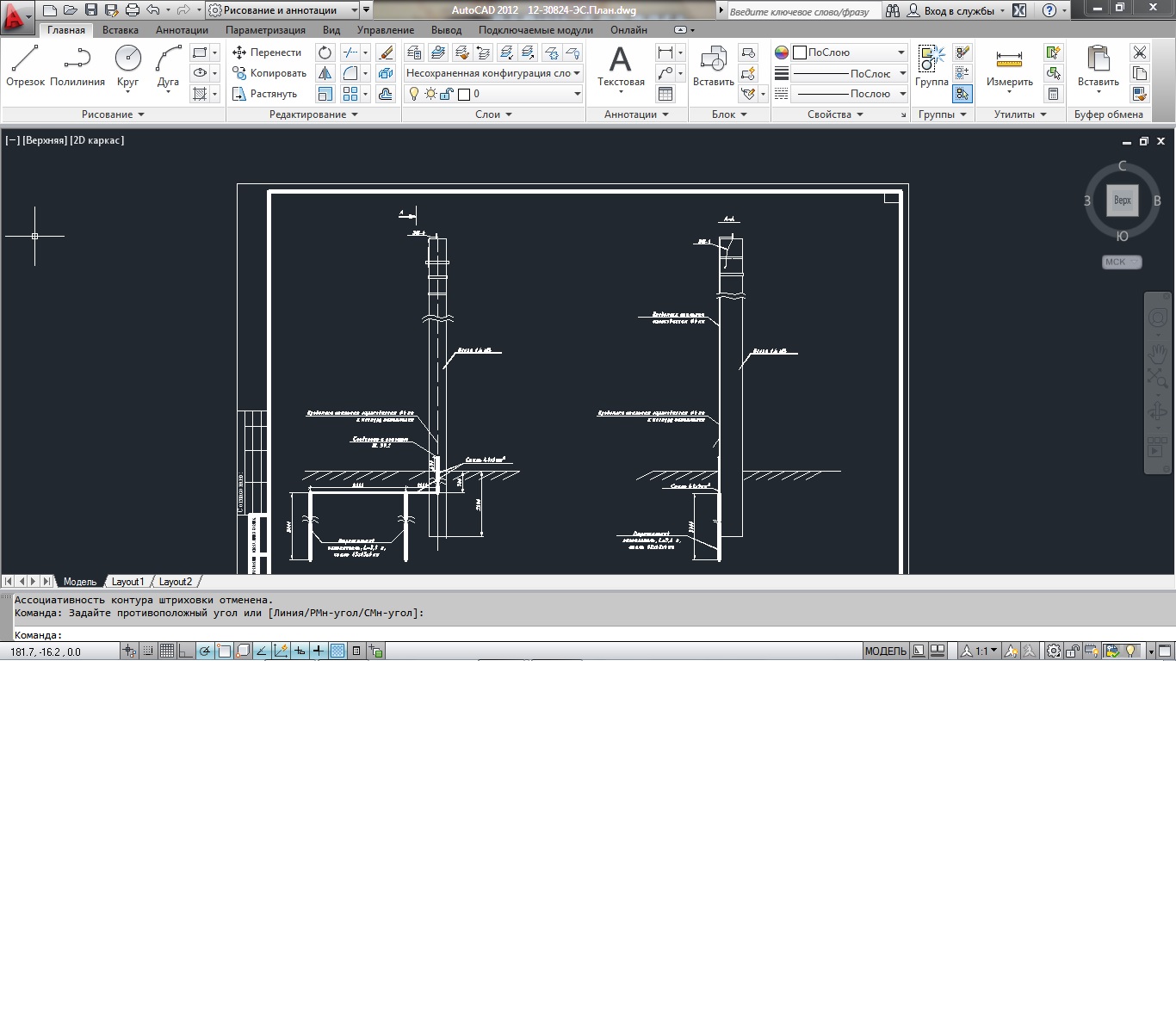The image size is (1176, 1031).
Task: Switch to the Параметризация tab
Action: click(265, 30)
